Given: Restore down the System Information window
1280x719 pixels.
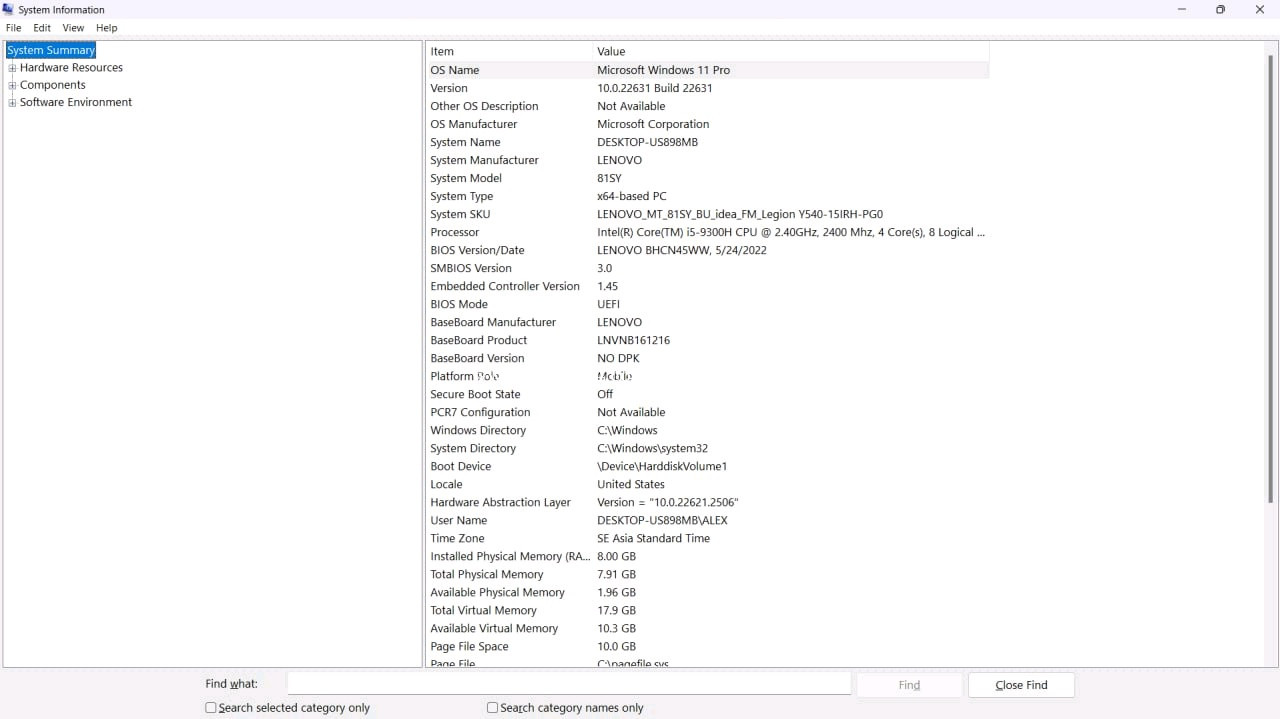Looking at the screenshot, I should point(1220,10).
